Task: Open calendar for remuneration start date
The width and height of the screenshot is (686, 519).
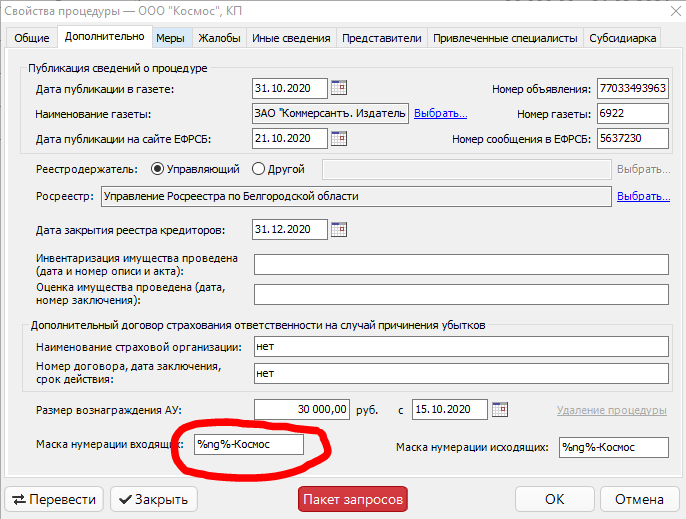Action: pos(500,409)
